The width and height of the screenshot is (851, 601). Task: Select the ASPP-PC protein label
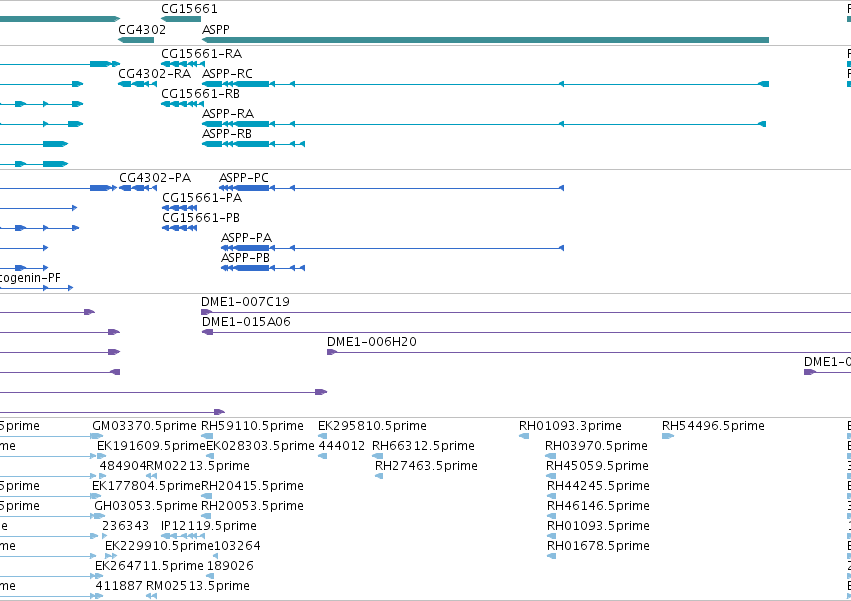[244, 178]
